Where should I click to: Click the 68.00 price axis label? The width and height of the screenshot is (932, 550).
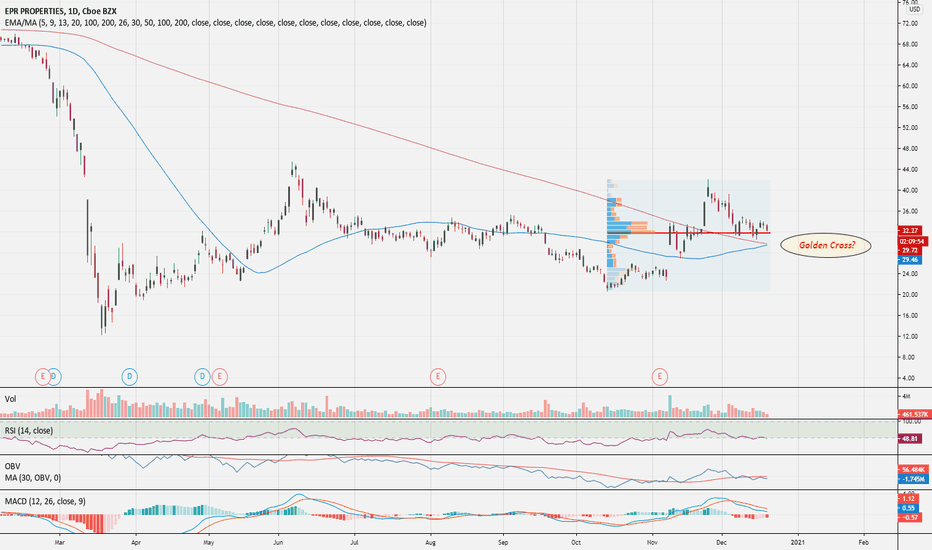(x=911, y=44)
